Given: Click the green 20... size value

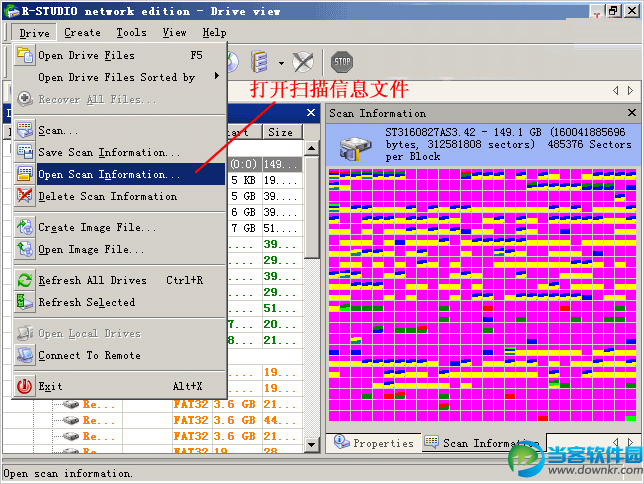Looking at the screenshot, I should tap(281, 324).
